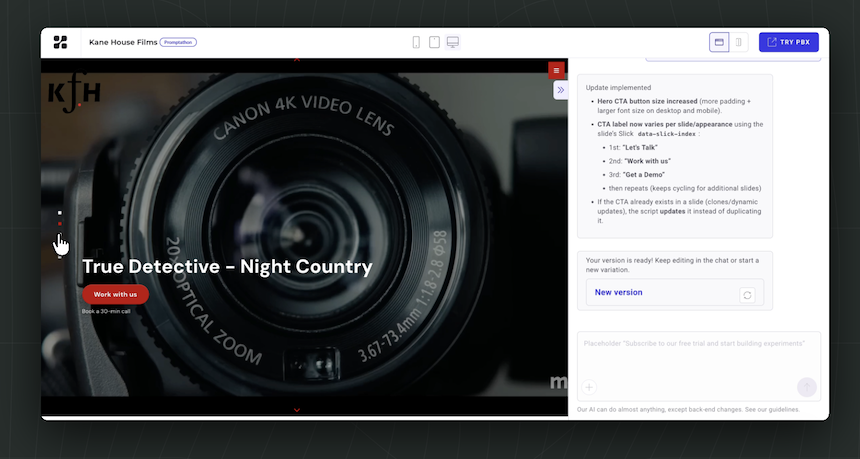Click the refresh icon beside New version
Screen dimensions: 860x459
click(747, 295)
